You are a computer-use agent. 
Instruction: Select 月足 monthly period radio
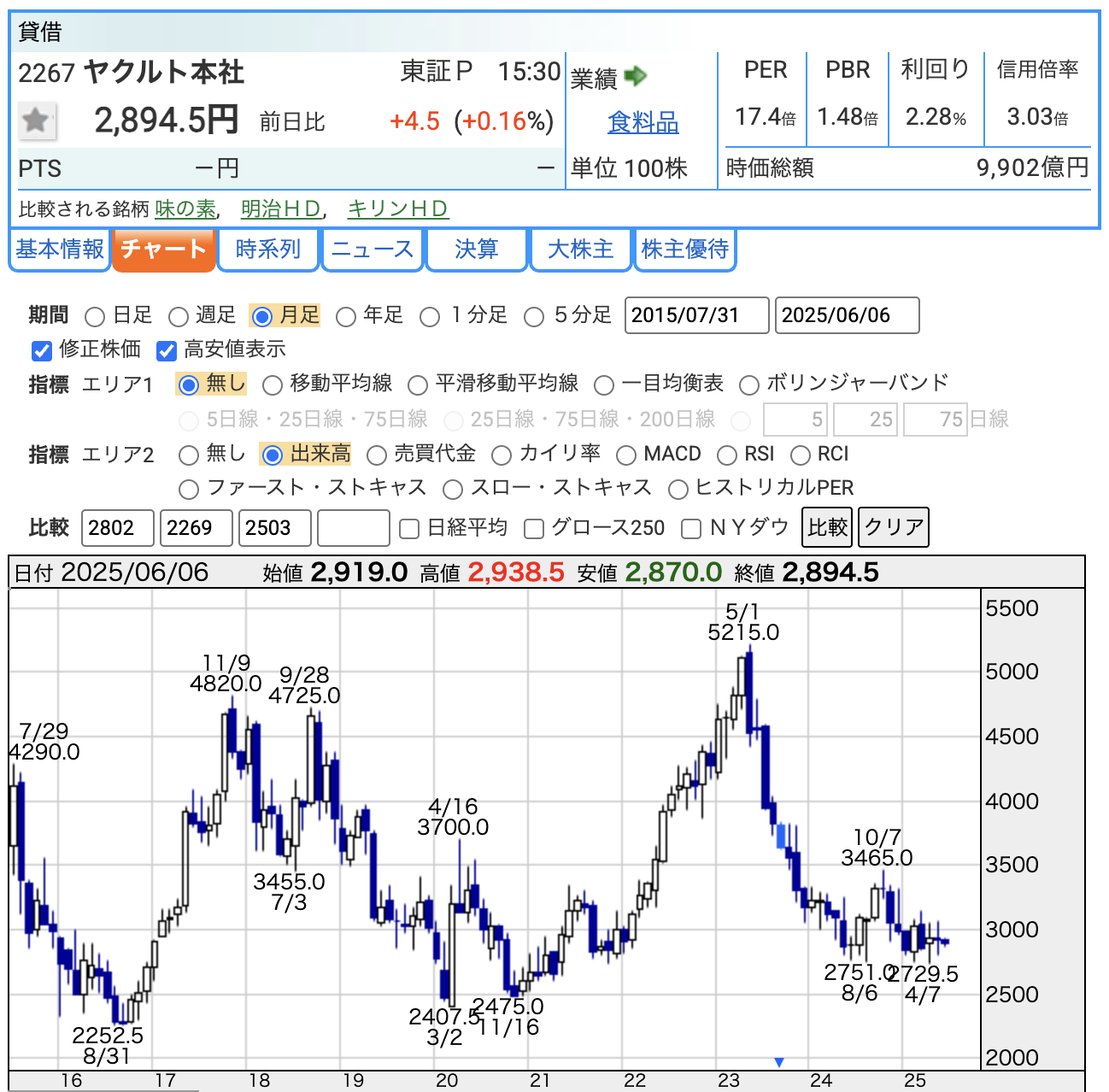coord(262,317)
